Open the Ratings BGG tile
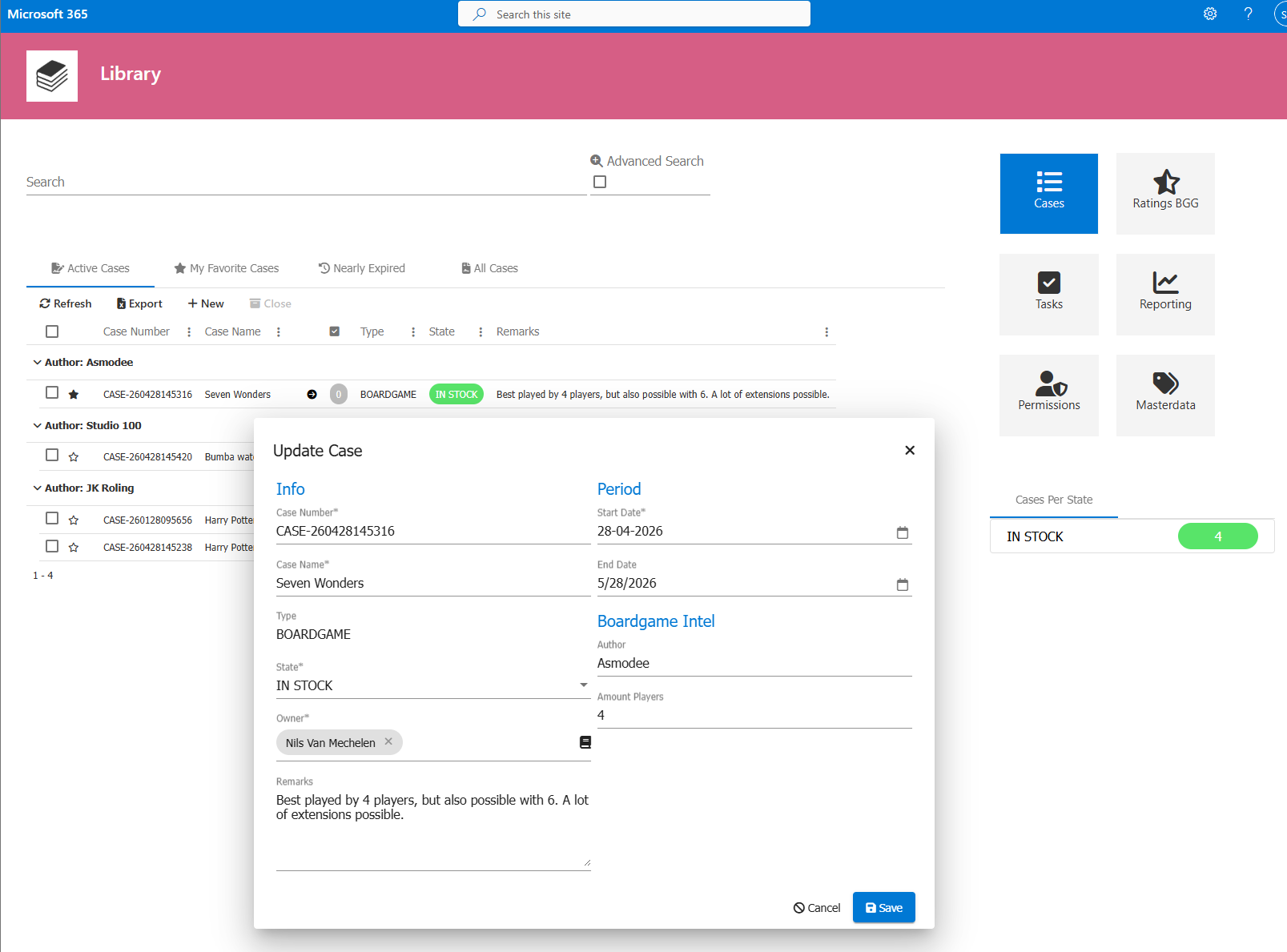 pyautogui.click(x=1165, y=194)
